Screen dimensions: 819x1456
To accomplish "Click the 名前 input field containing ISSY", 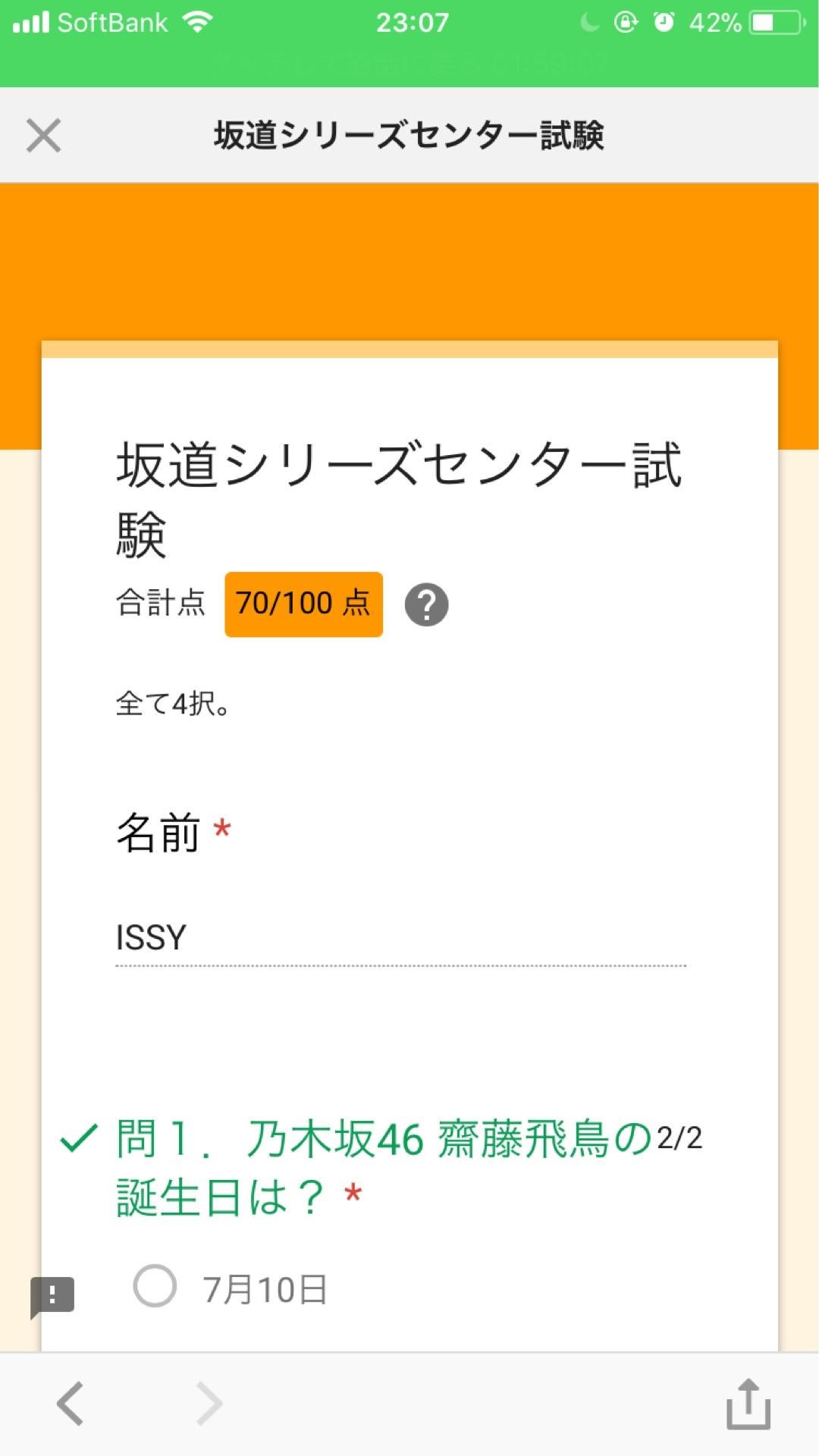I will click(400, 938).
